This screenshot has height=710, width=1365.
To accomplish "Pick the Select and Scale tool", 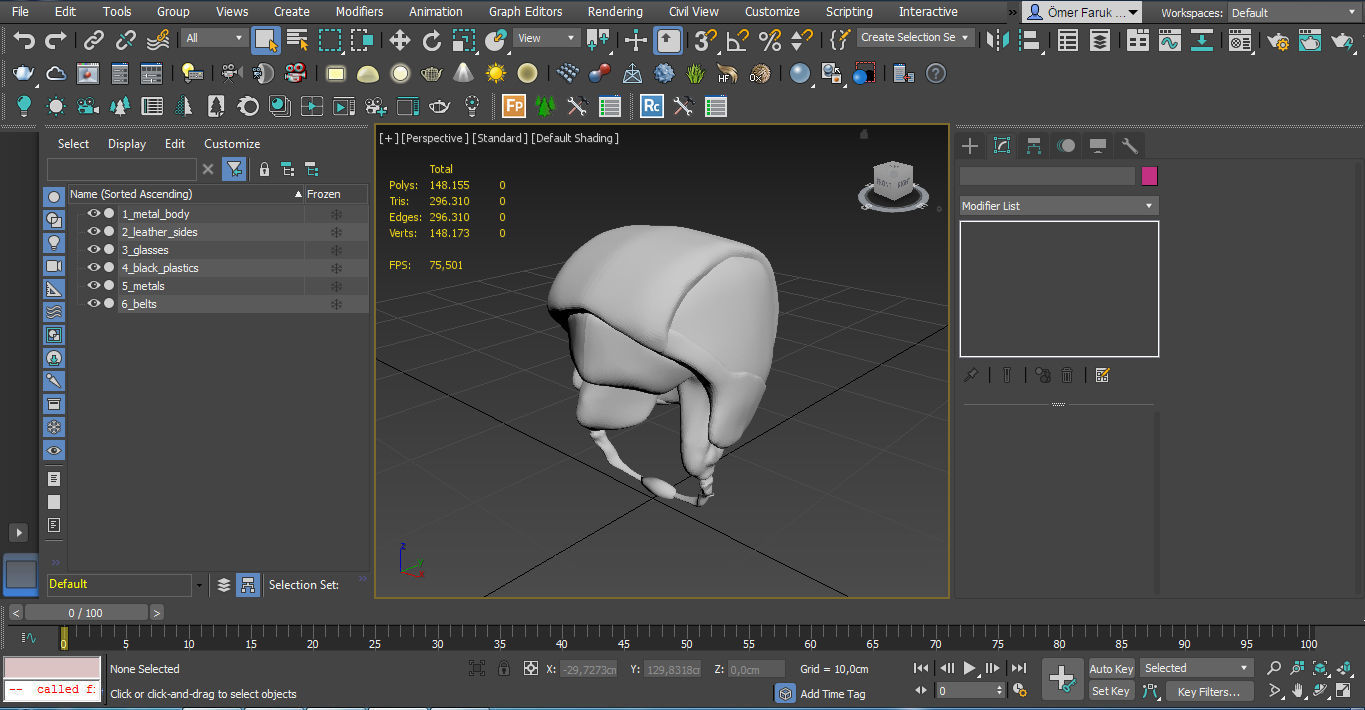I will pos(464,40).
